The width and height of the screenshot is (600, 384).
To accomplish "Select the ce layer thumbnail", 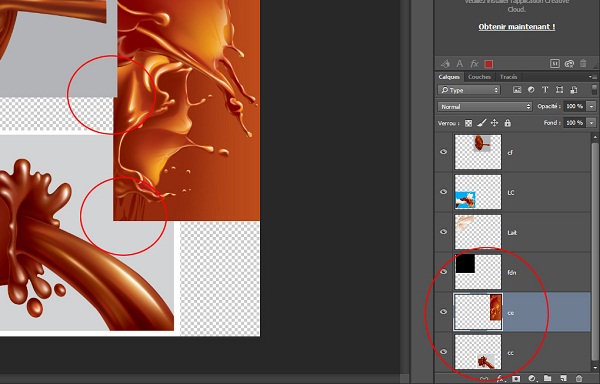I will click(x=478, y=312).
